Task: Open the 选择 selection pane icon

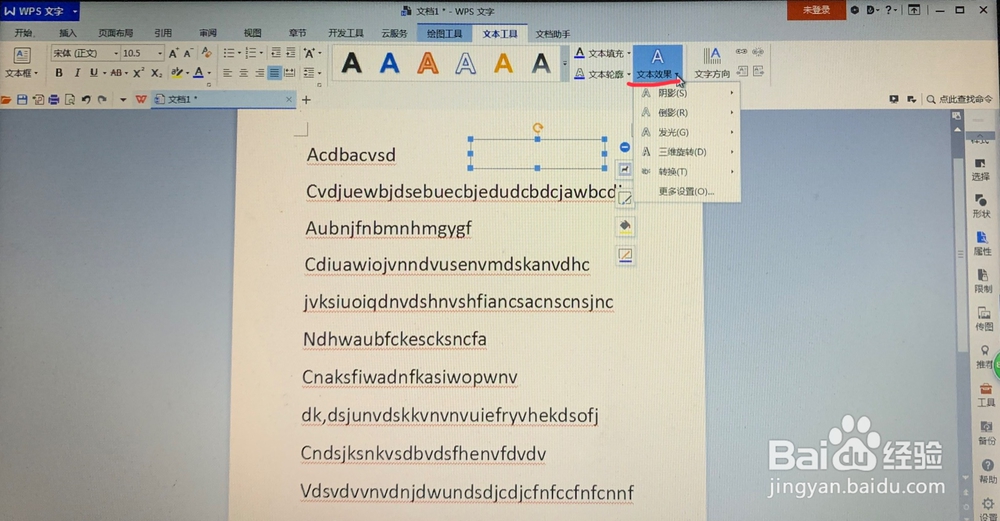Action: pyautogui.click(x=981, y=169)
